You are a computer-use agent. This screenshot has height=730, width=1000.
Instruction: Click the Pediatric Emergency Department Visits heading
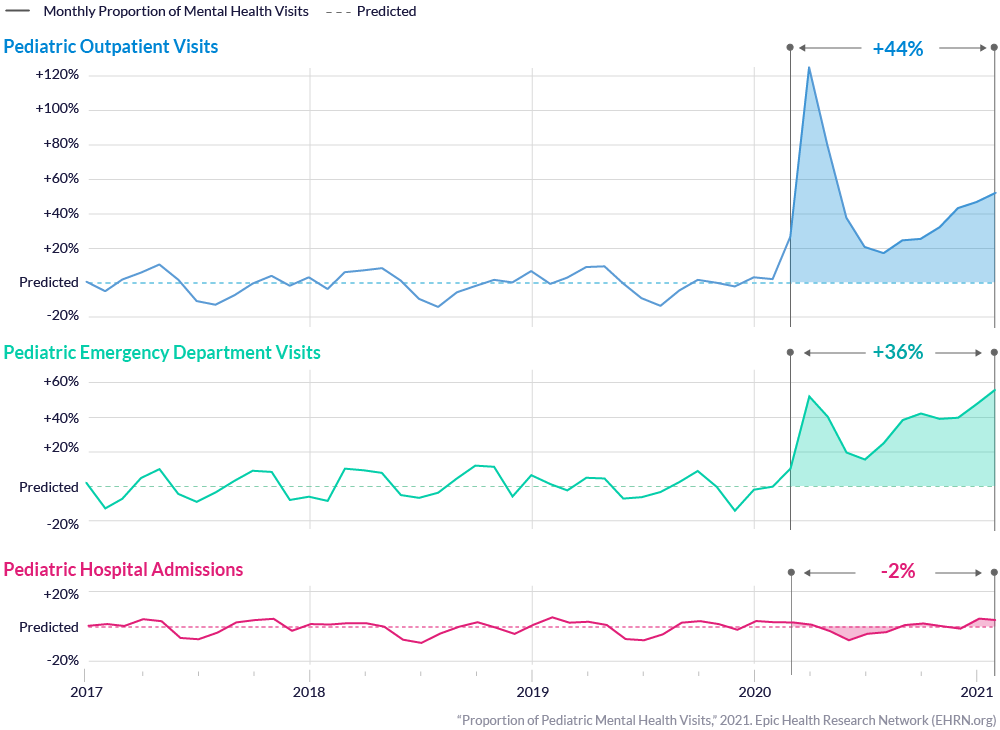tap(162, 353)
